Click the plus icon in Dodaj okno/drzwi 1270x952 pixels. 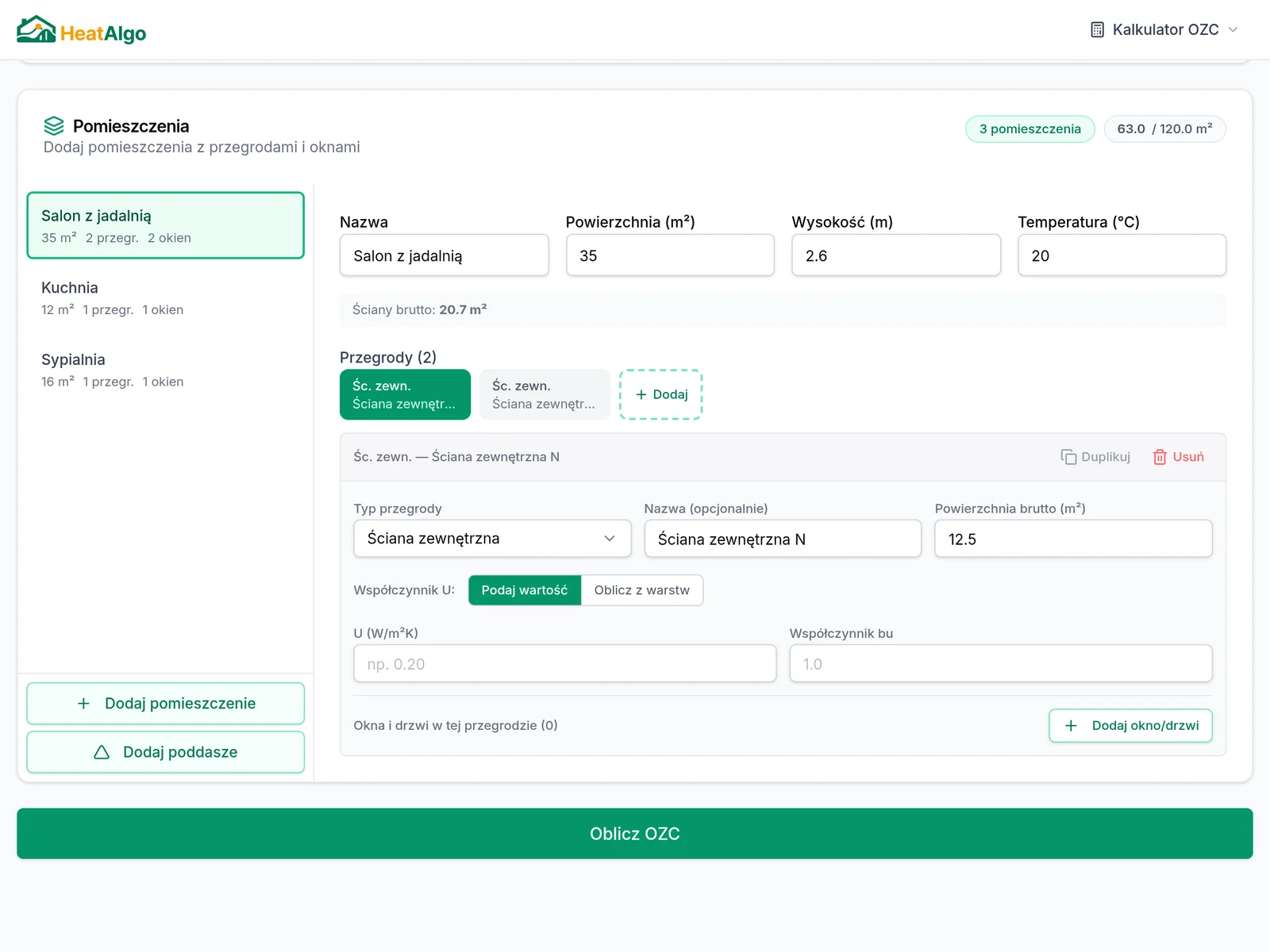(1071, 726)
